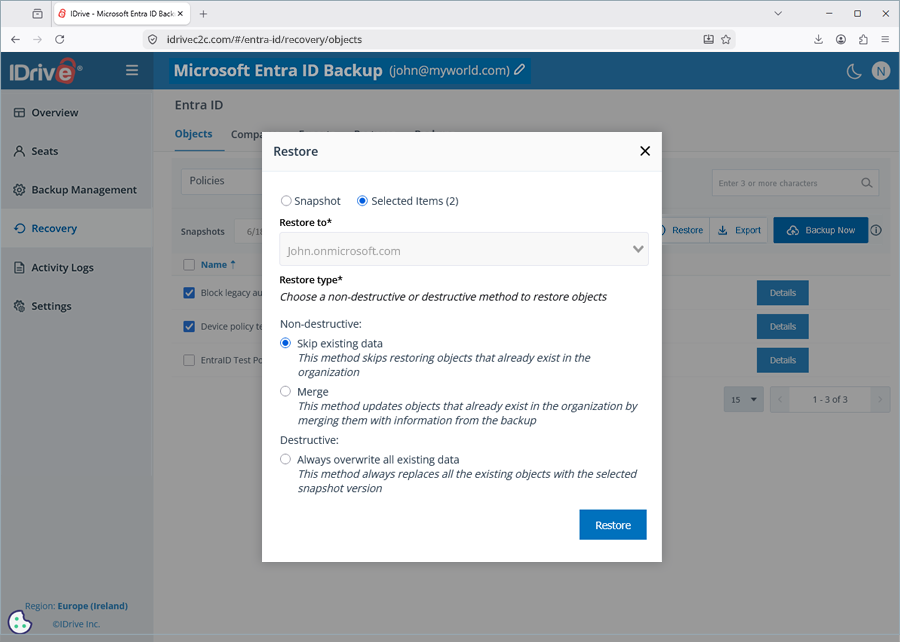The width and height of the screenshot is (900, 642).
Task: Click Restore in the background toolbar
Action: pyautogui.click(x=686, y=230)
